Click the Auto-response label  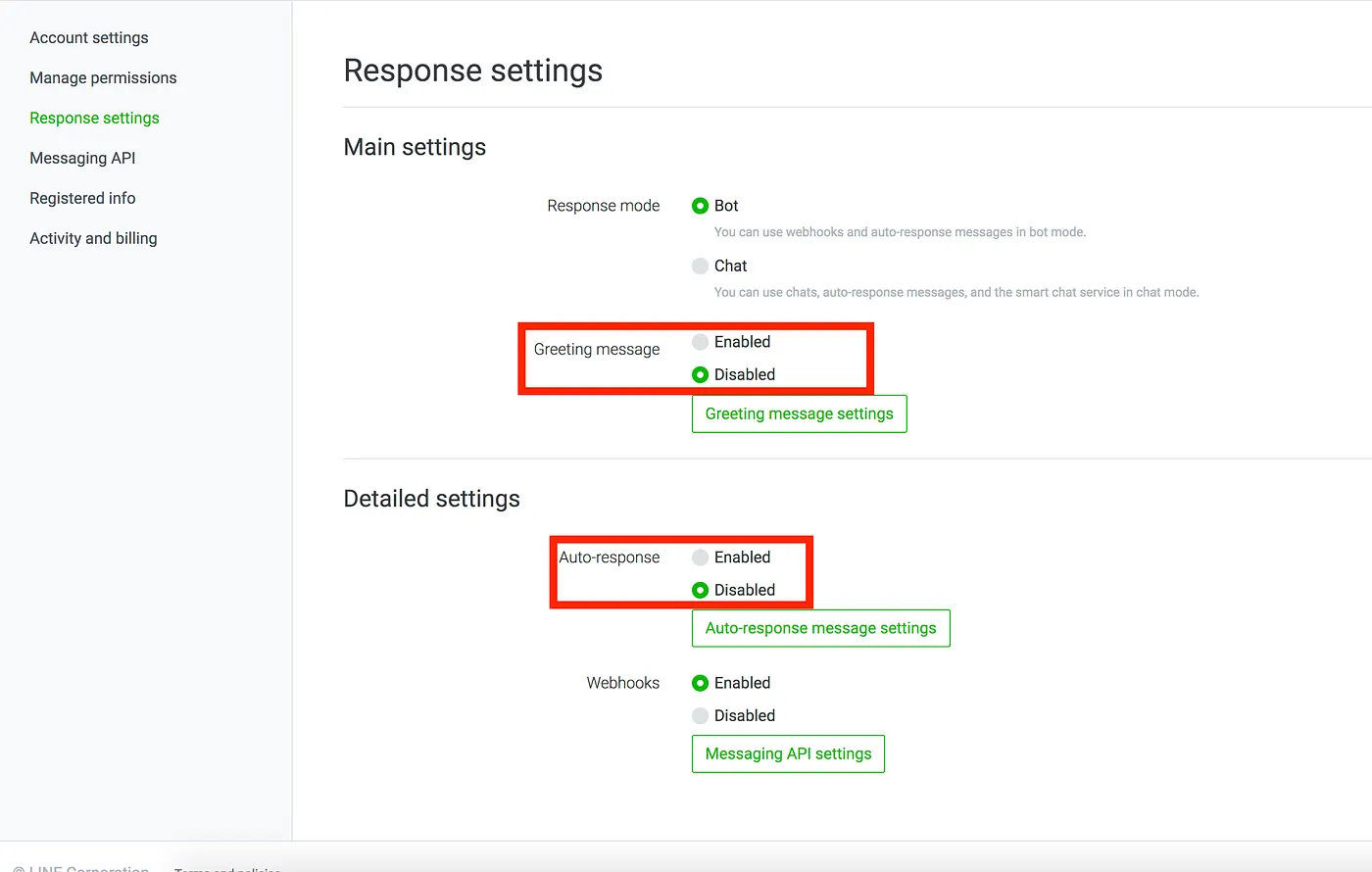tap(610, 557)
